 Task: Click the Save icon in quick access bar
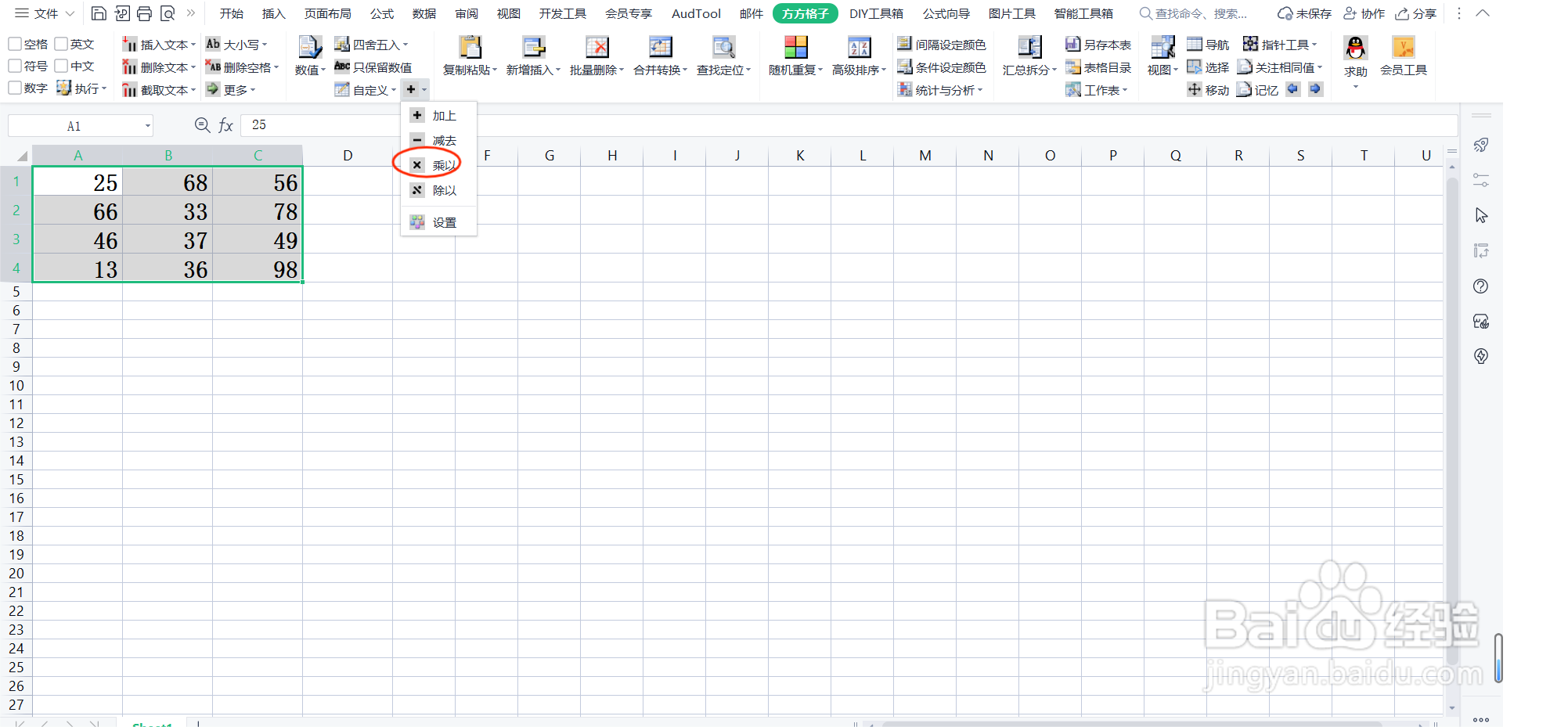(99, 13)
